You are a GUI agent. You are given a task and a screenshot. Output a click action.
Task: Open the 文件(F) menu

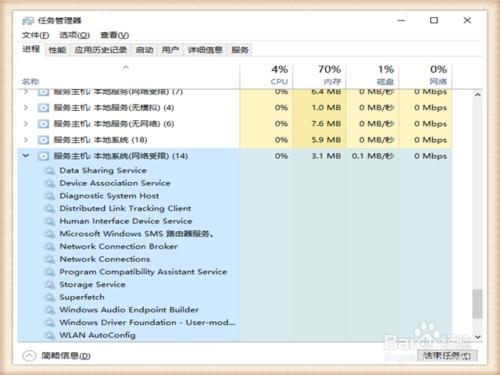[35, 35]
